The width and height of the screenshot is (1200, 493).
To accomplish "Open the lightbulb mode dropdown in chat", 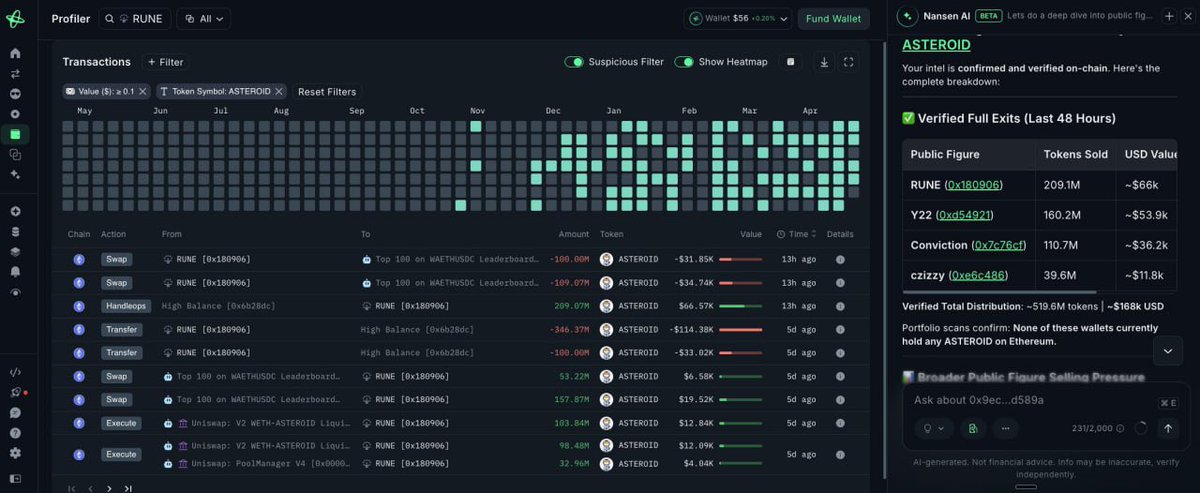I will pos(933,428).
